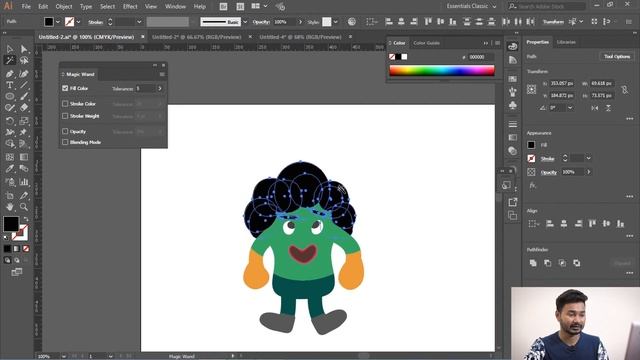Select the Gradient tool
This screenshot has height=360, width=640.
click(24, 157)
